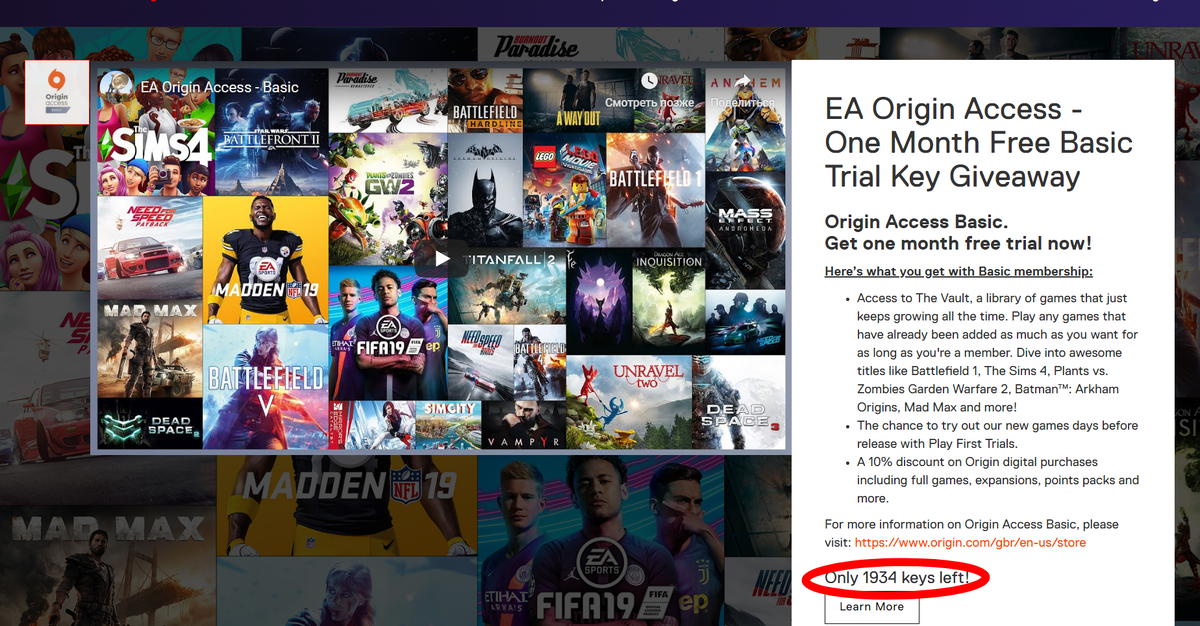
Task: Click the Vampyr cover in video
Action: [x=526, y=424]
